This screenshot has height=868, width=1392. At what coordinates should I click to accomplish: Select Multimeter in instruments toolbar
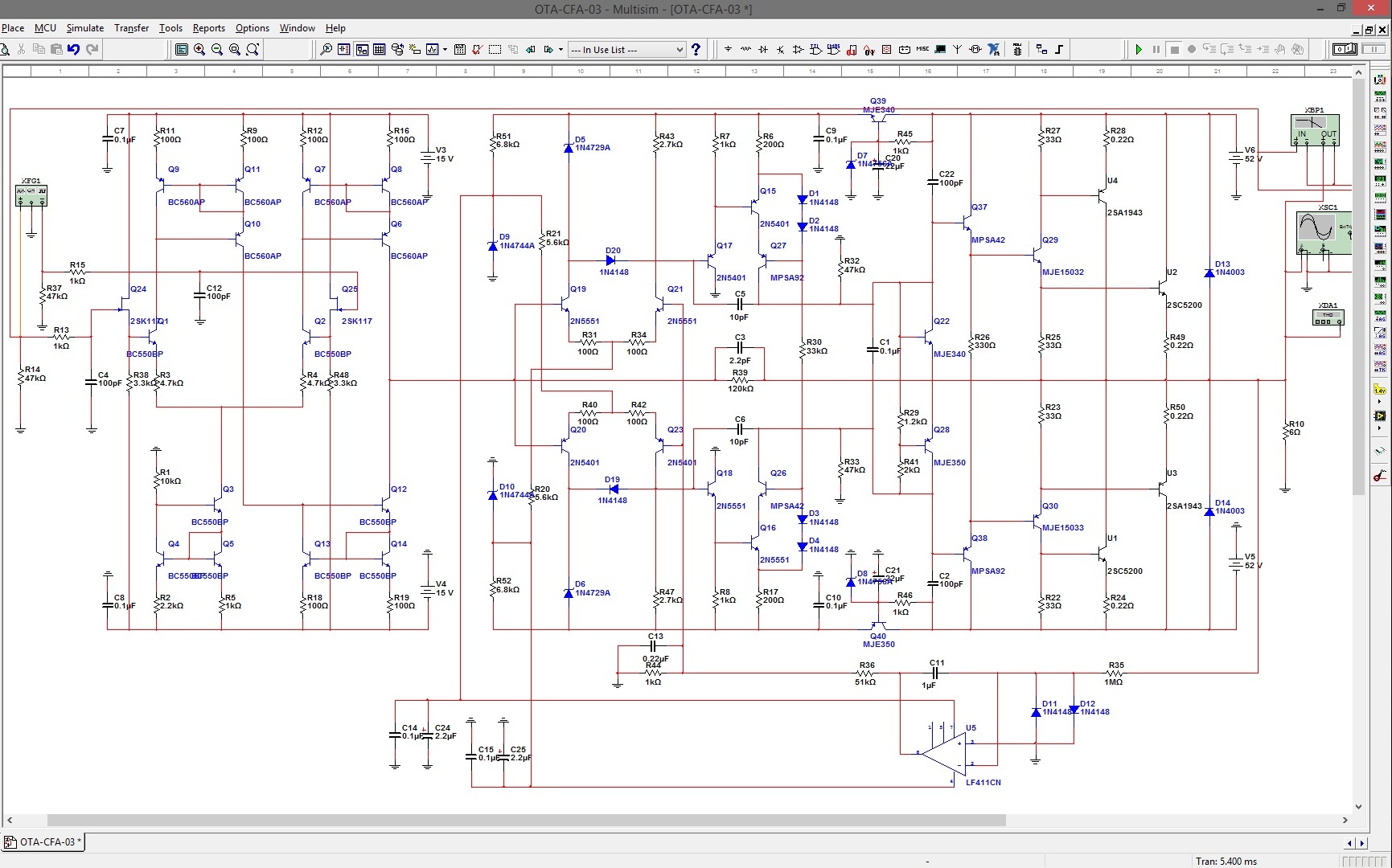(x=1380, y=80)
